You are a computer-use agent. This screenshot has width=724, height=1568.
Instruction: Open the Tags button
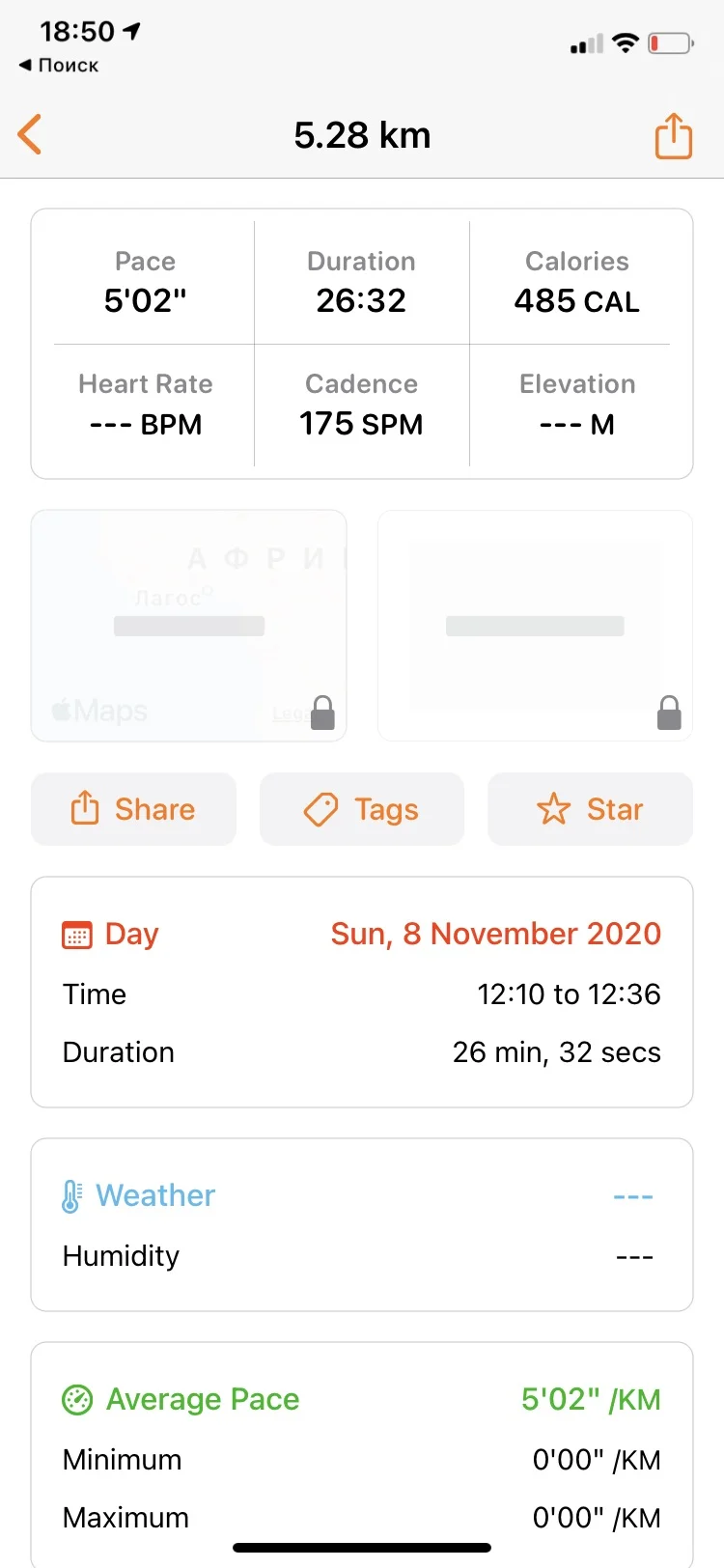tap(362, 809)
